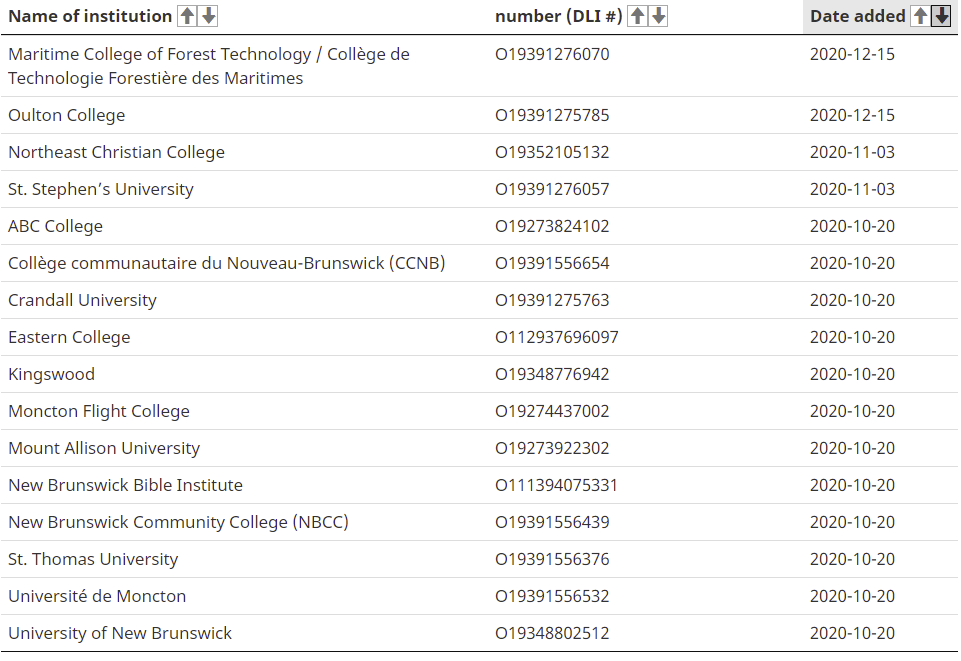Select New Brunswick Community College (NBCC) cell
Image resolution: width=961 pixels, height=661 pixels.
click(x=178, y=522)
